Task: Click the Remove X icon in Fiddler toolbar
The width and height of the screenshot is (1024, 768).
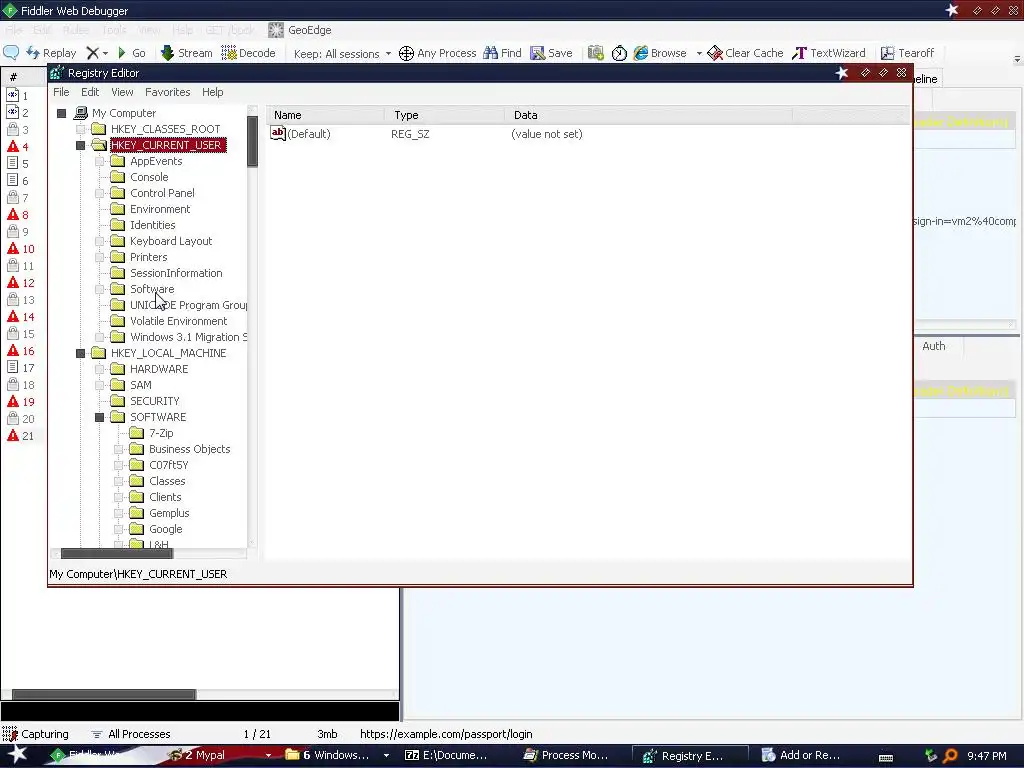Action: pos(93,53)
